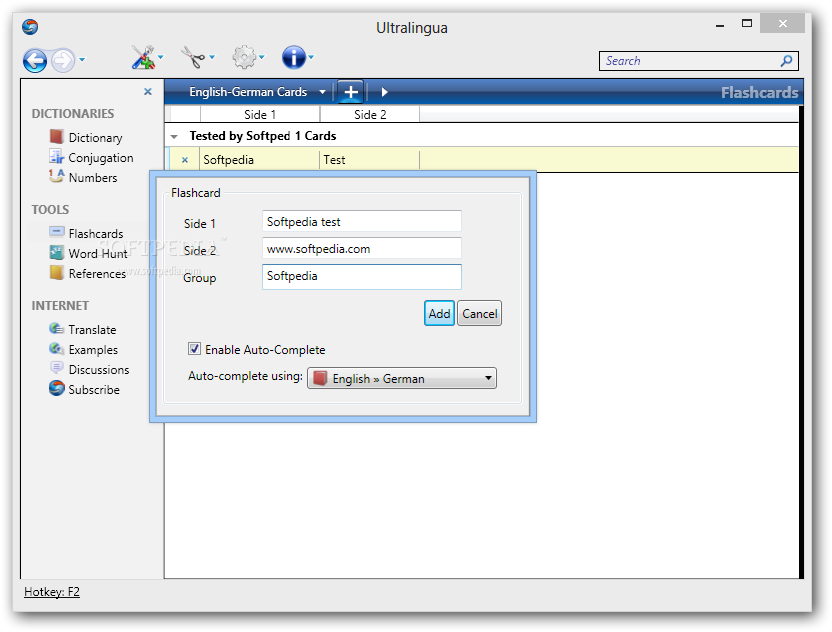Viewport: 832px width, 632px height.
Task: Open the Word Hunt tool
Action: 89,254
